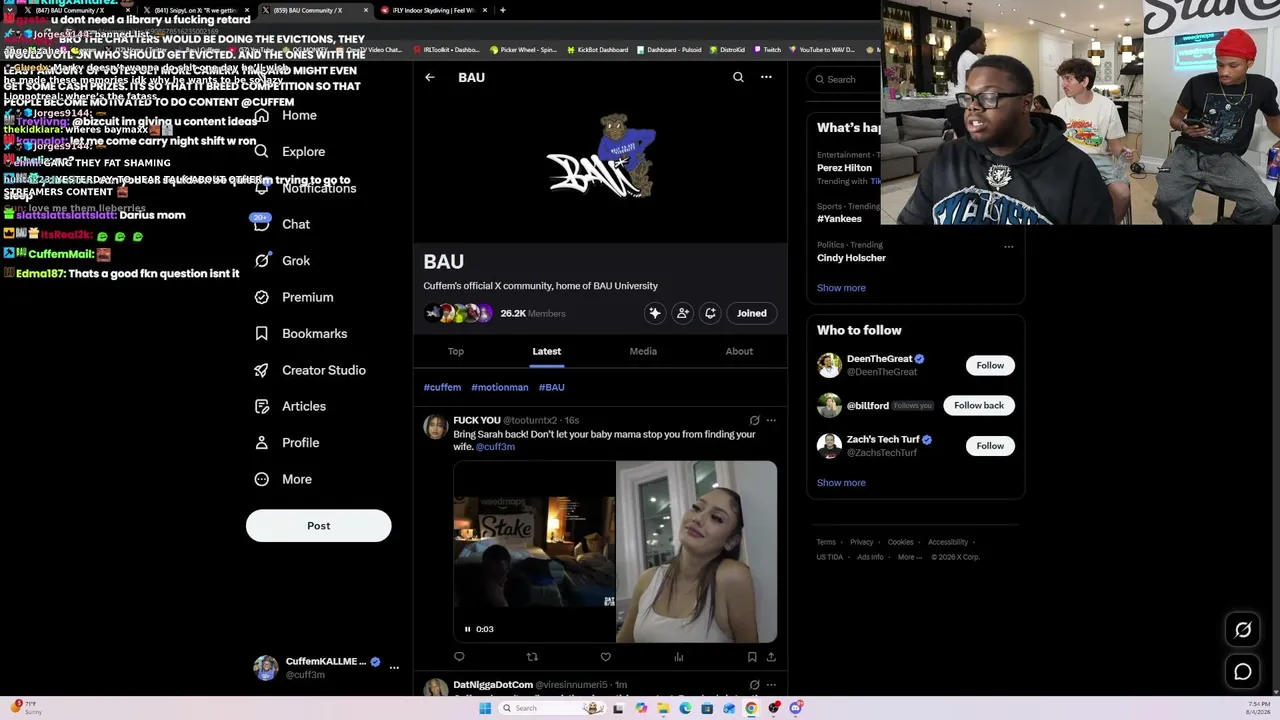This screenshot has width=1280, height=720.
Task: Follow Zach's Tech Turf
Action: point(990,446)
